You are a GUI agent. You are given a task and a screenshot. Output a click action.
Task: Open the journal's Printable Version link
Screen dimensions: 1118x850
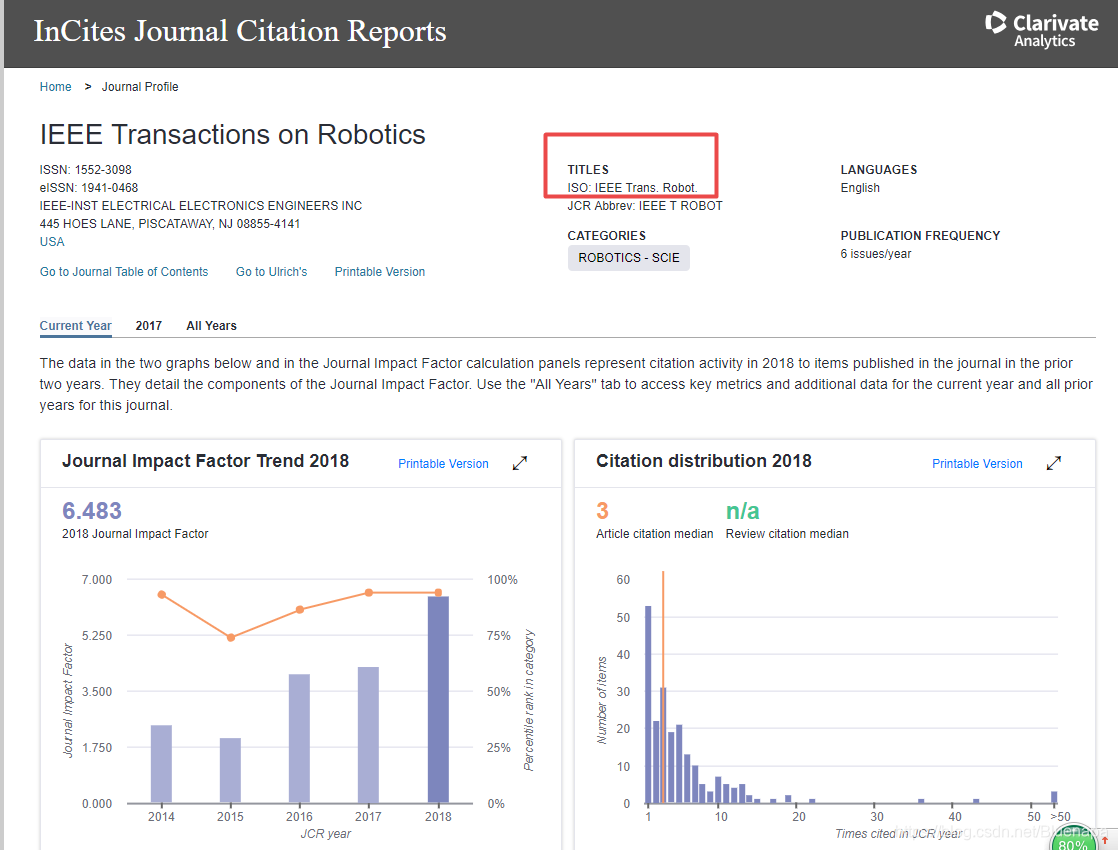point(380,272)
